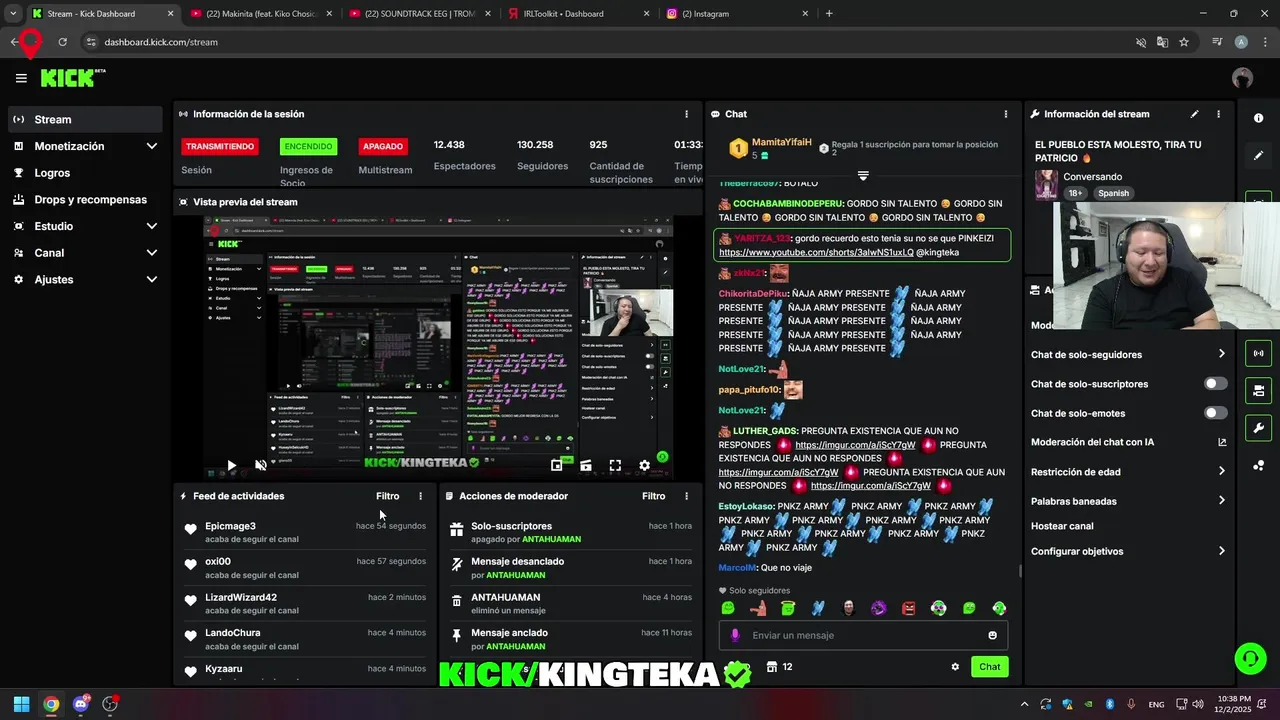Open Palabras baneadas settings
This screenshot has height=720, width=1280.
[1129, 501]
